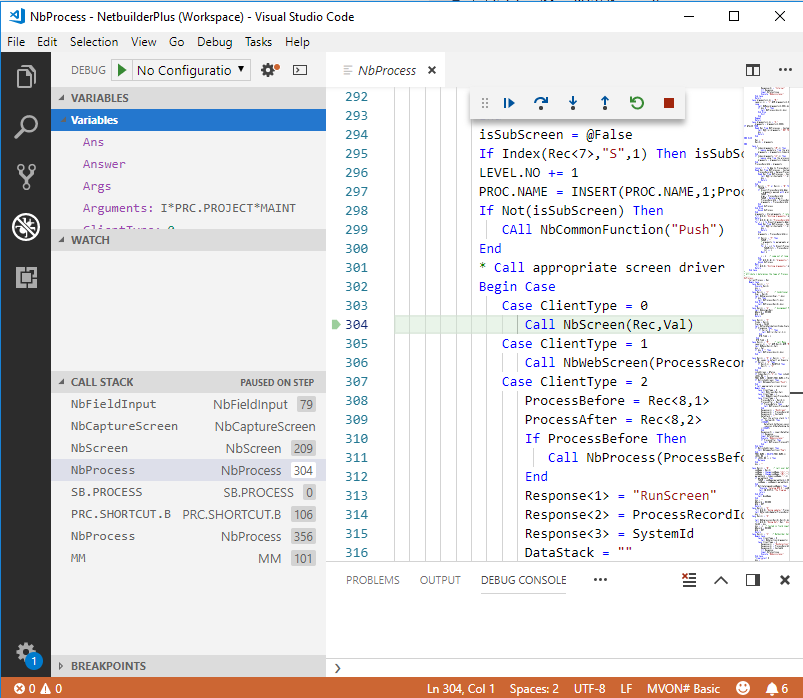
Task: Move the panel to the right
Action: tap(753, 580)
